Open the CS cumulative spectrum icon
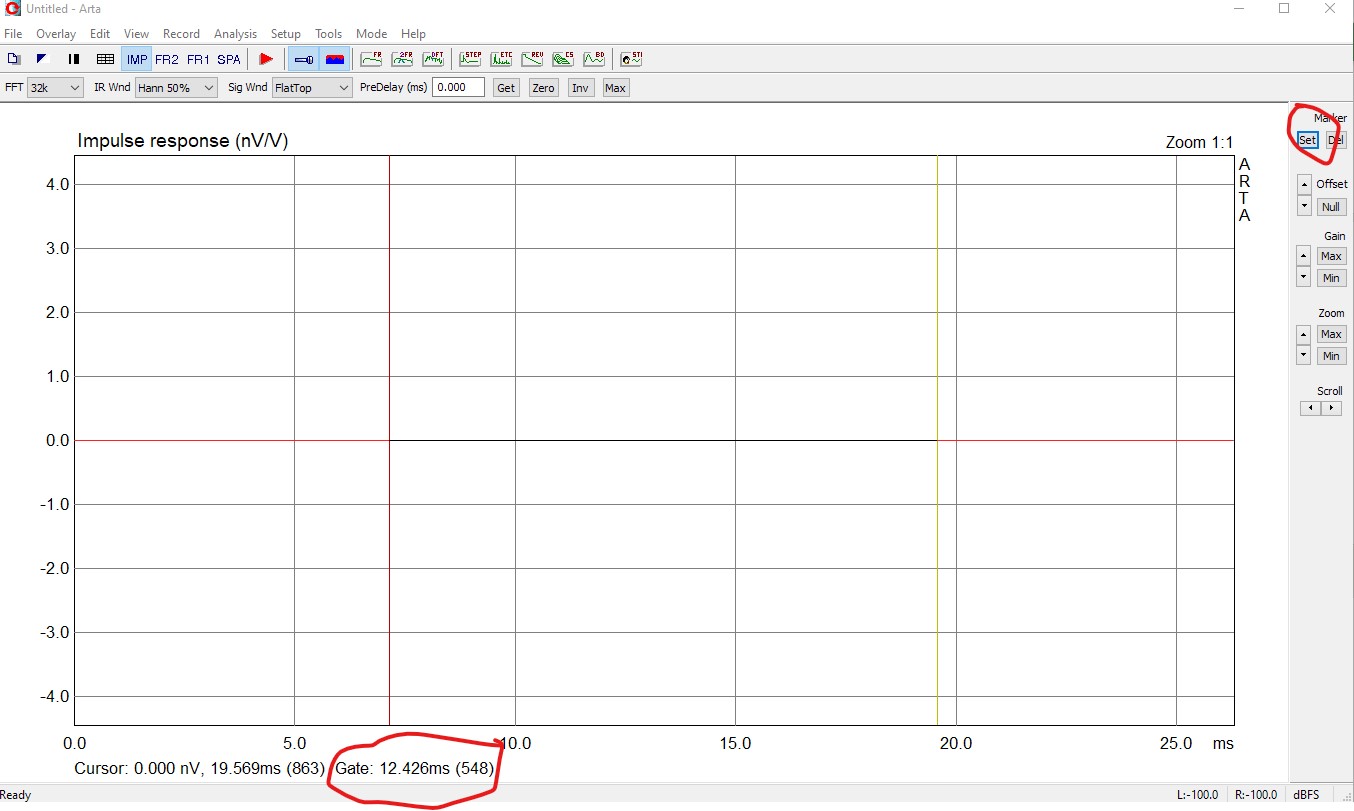Screen dimensions: 1354x811 click(x=563, y=59)
